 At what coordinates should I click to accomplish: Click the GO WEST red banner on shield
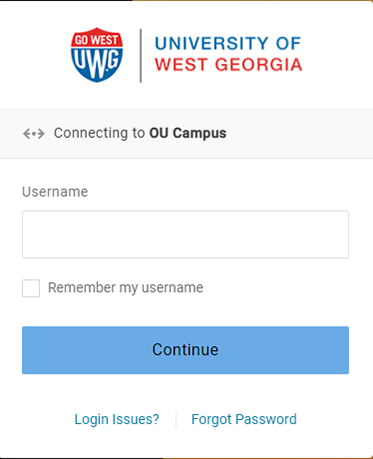tap(97, 40)
